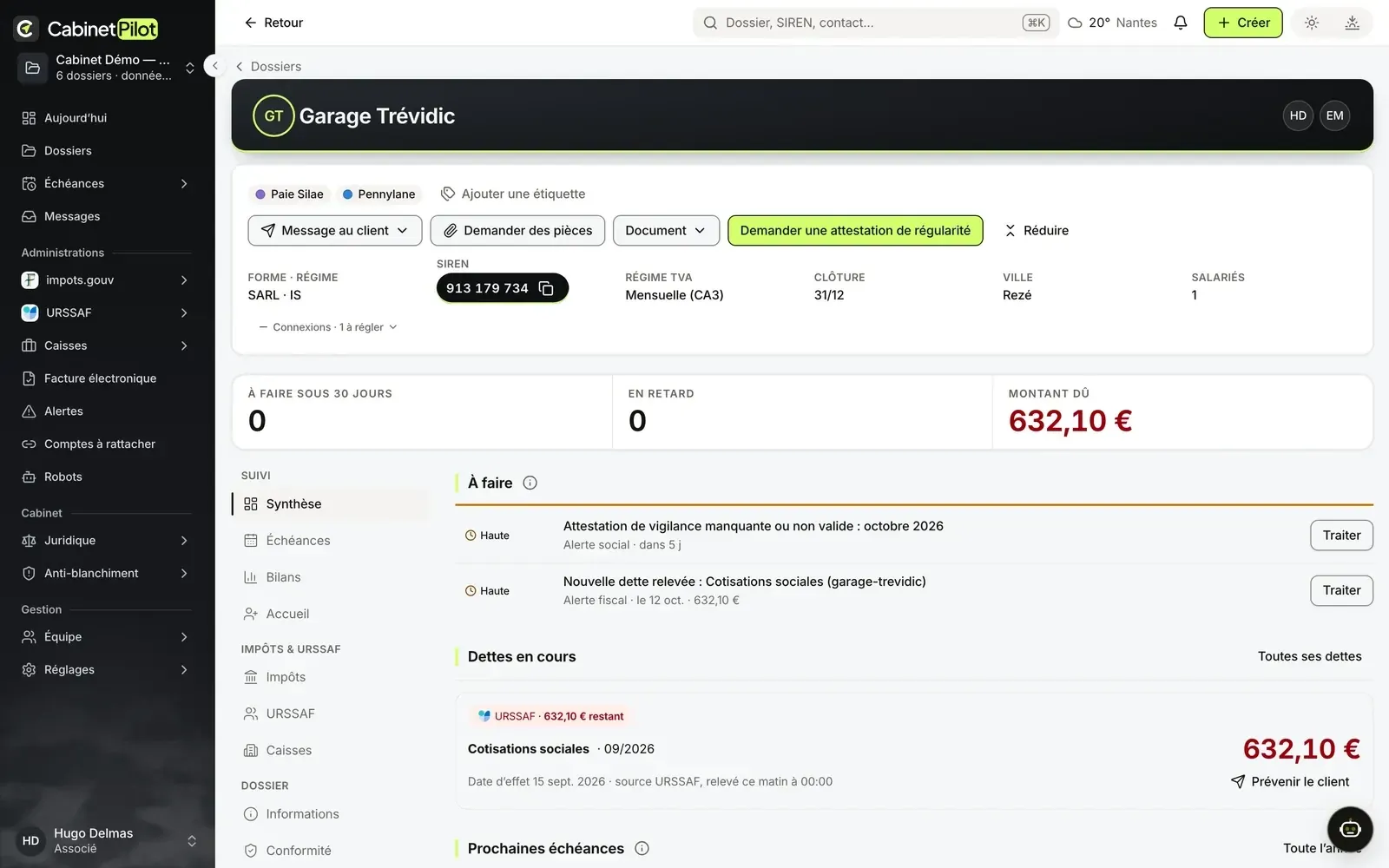Image resolution: width=1389 pixels, height=868 pixels.
Task: Open Comptes à rattacher
Action: pyautogui.click(x=107, y=444)
